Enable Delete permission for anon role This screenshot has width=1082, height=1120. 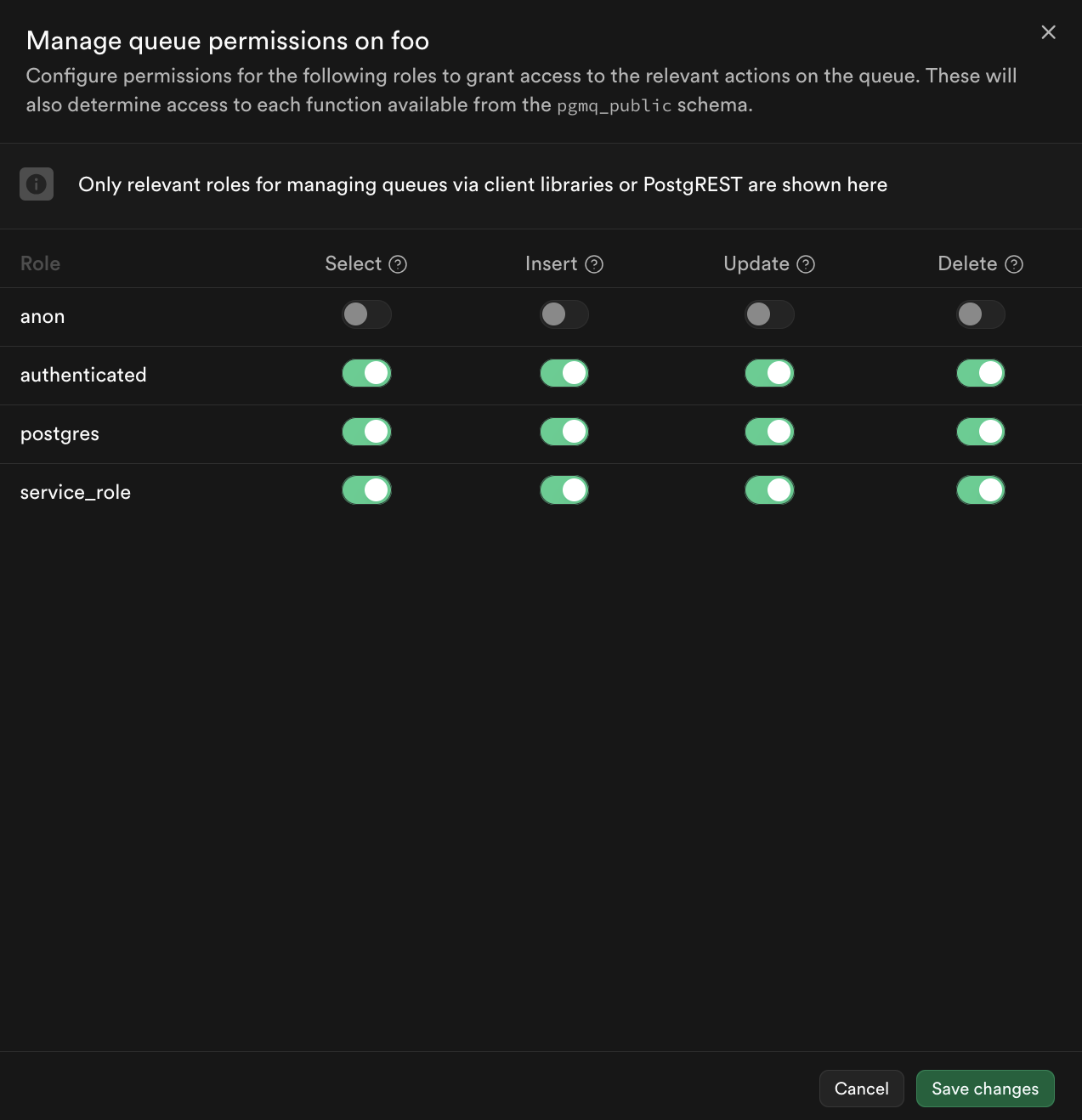[981, 314]
